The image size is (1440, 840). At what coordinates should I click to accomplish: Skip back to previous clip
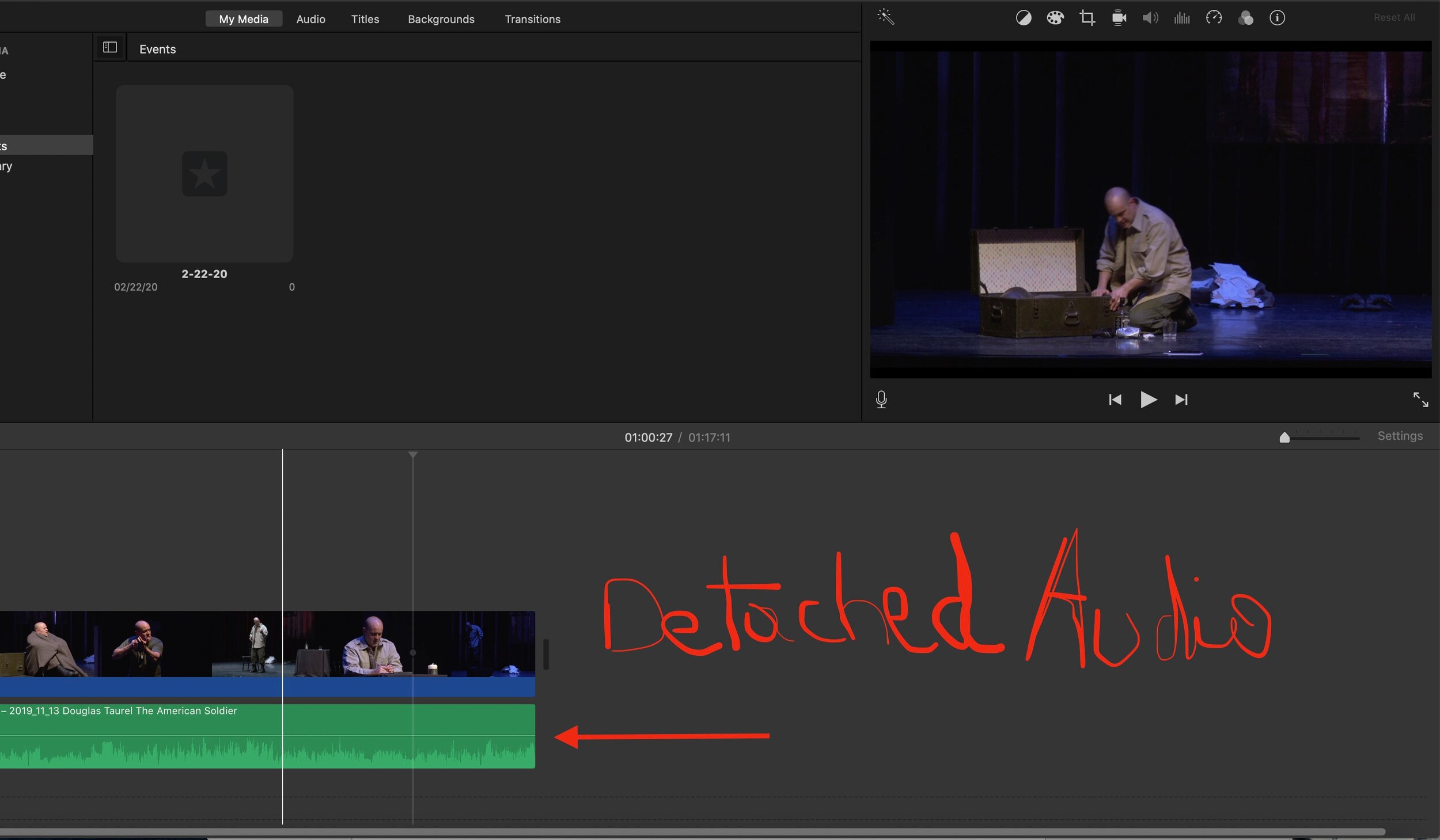pyautogui.click(x=1115, y=400)
